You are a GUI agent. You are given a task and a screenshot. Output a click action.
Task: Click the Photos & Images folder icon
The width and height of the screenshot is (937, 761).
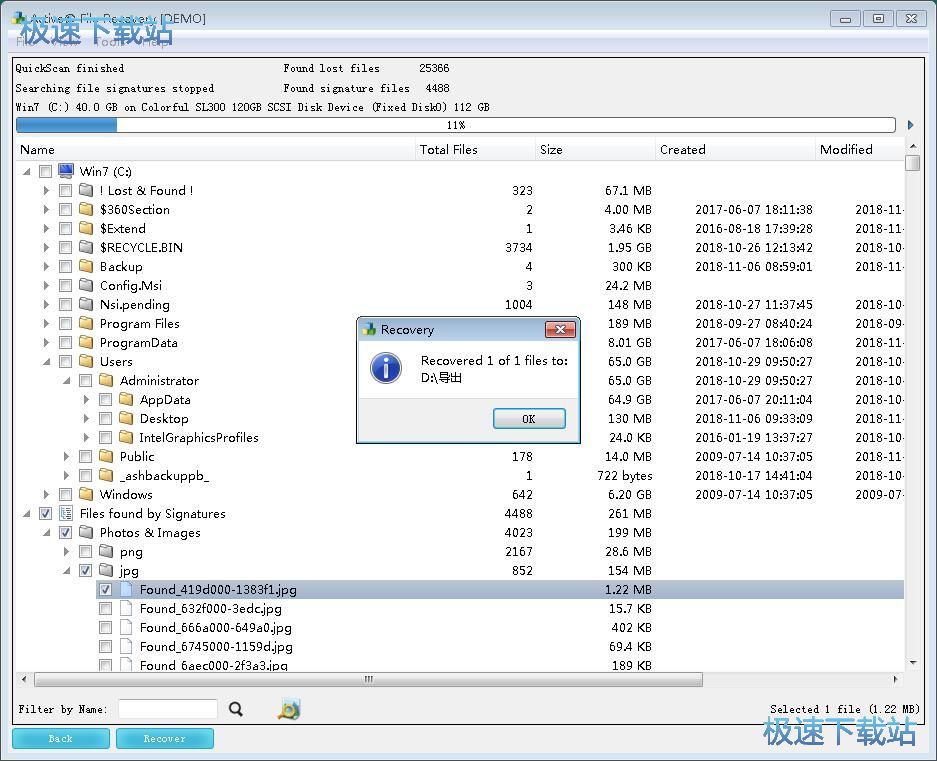pos(86,532)
